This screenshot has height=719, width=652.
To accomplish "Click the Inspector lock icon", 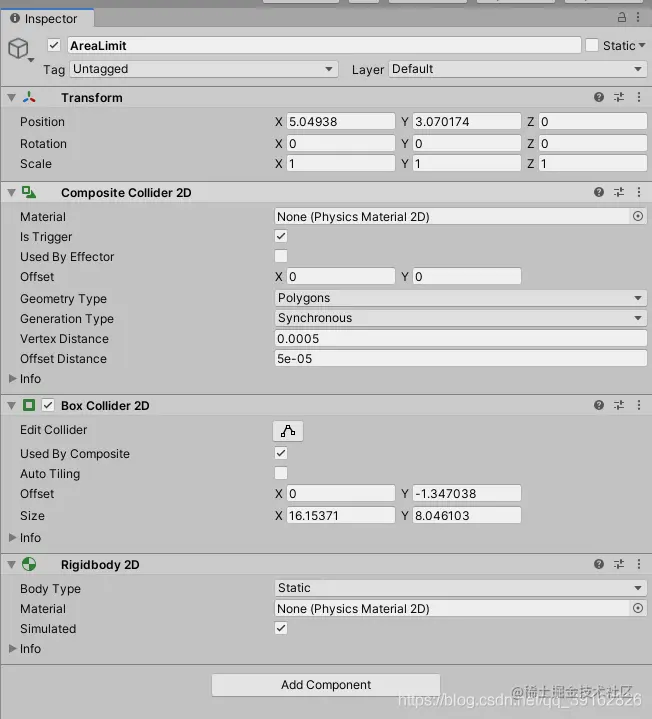I will (622, 17).
